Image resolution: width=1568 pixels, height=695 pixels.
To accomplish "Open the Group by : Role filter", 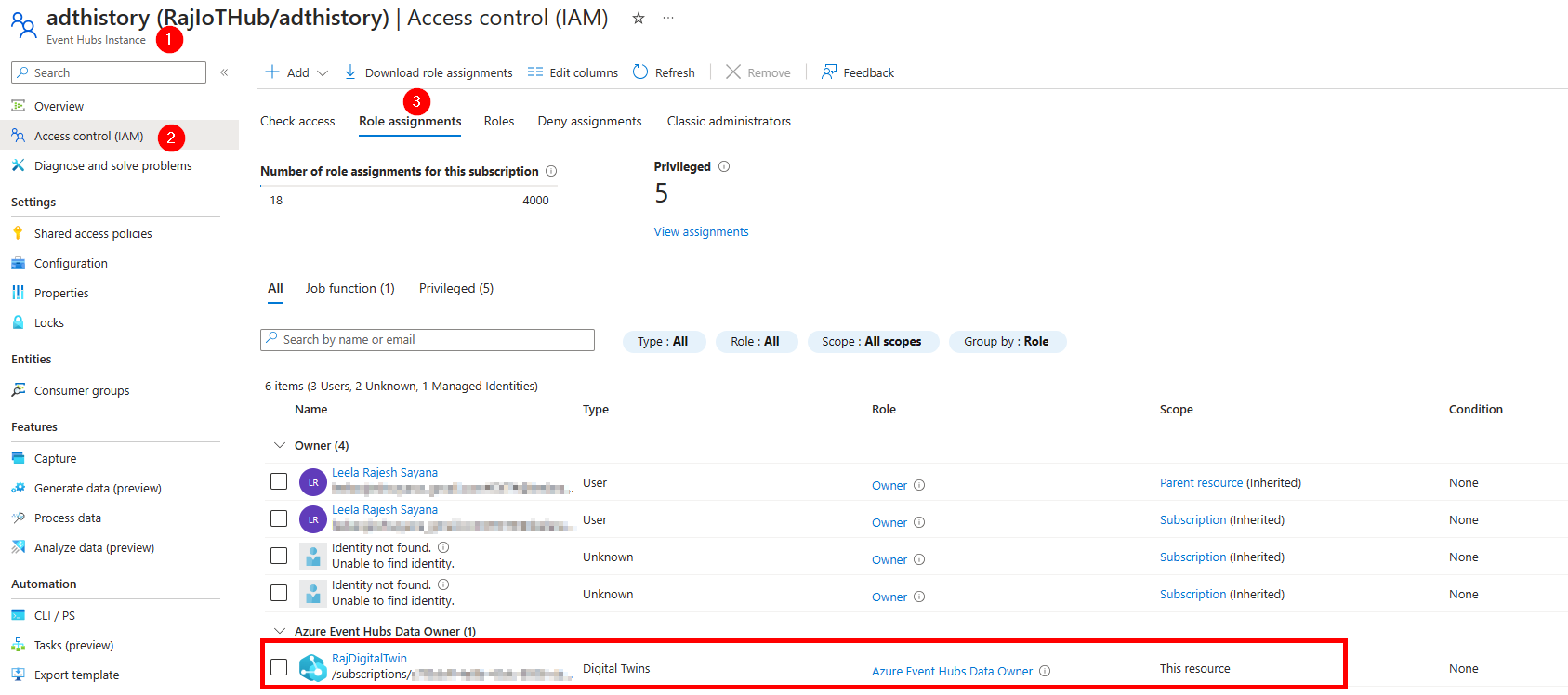I will 1007,342.
